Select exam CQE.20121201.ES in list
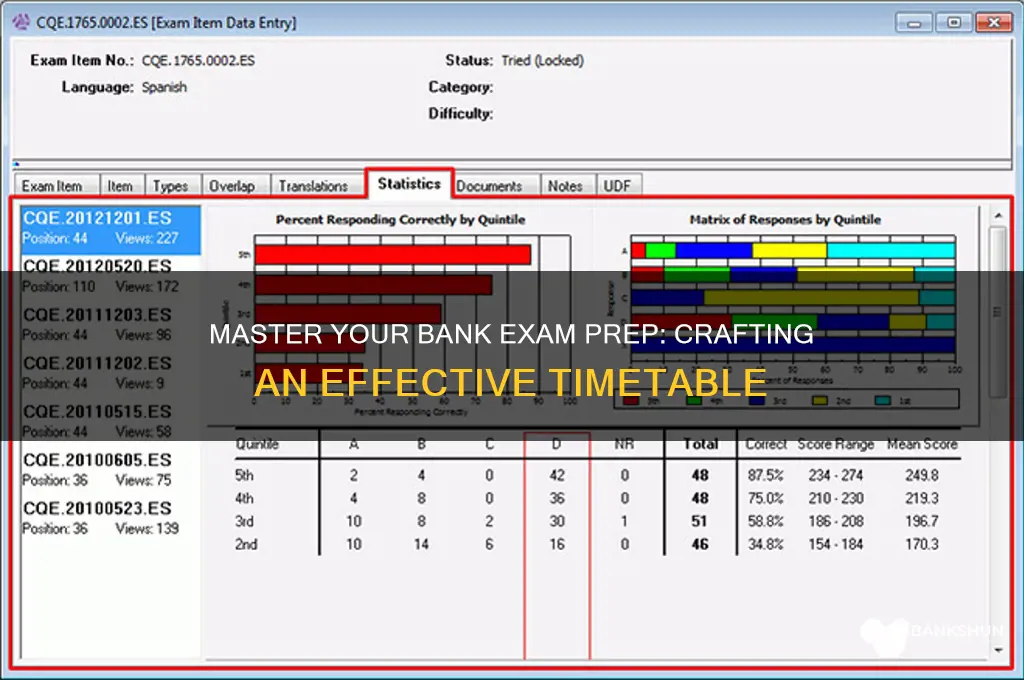The width and height of the screenshot is (1024, 680). [x=110, y=229]
